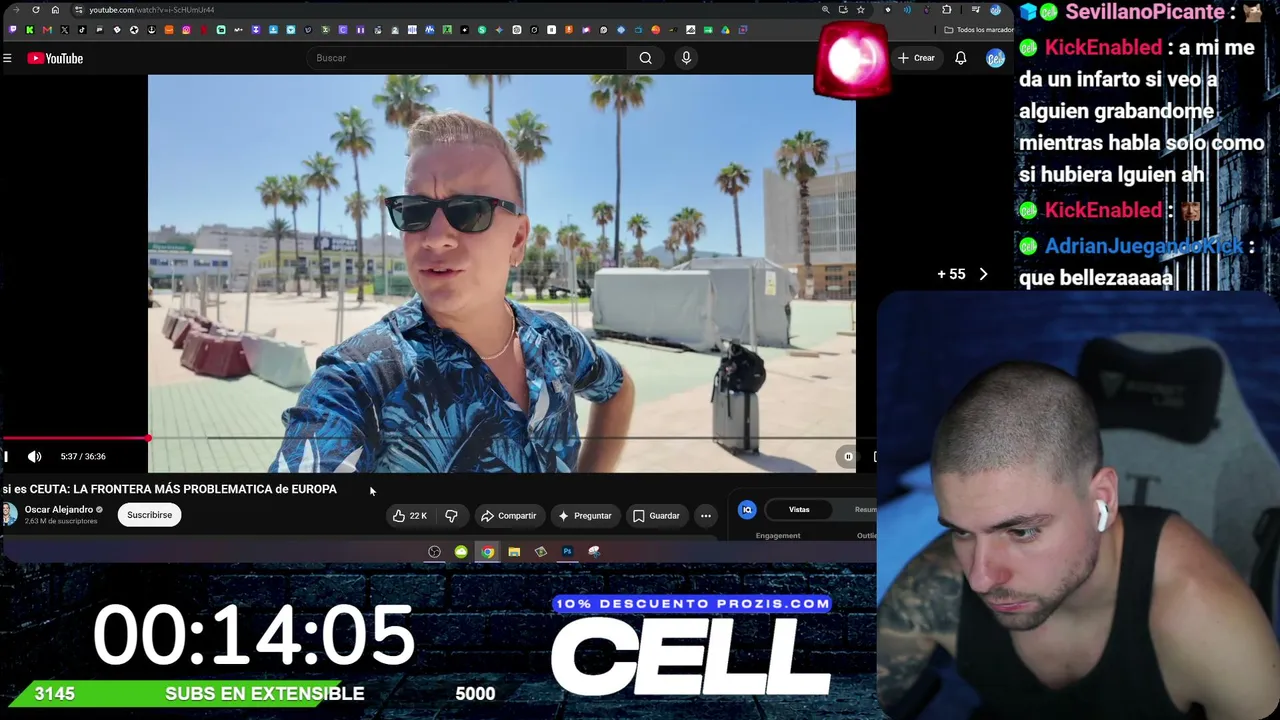Reload the page in the browser
This screenshot has width=1280, height=720.
tap(36, 10)
